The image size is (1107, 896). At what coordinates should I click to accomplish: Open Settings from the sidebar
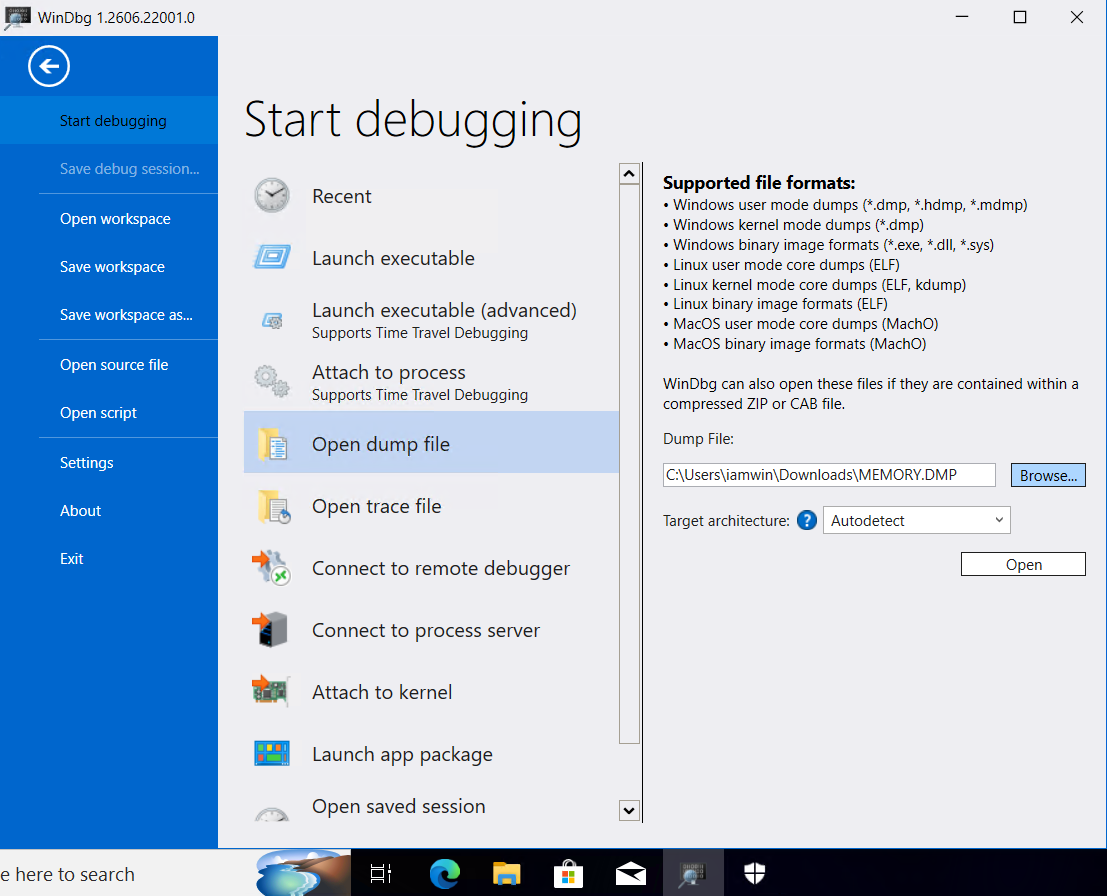pyautogui.click(x=87, y=463)
